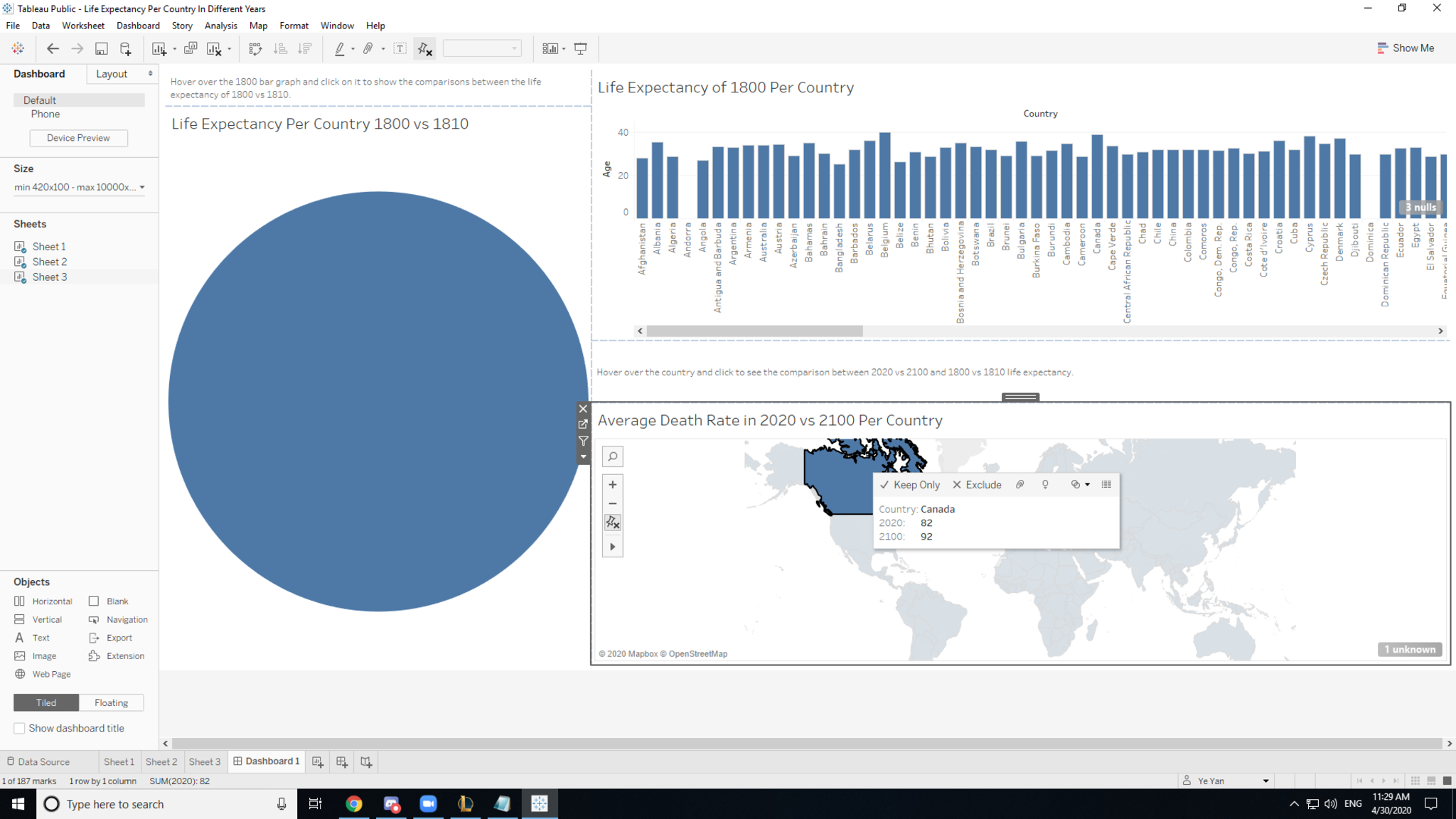Click the bar chart horizontal scrollbar
The width and height of the screenshot is (1456, 819).
coord(755,331)
